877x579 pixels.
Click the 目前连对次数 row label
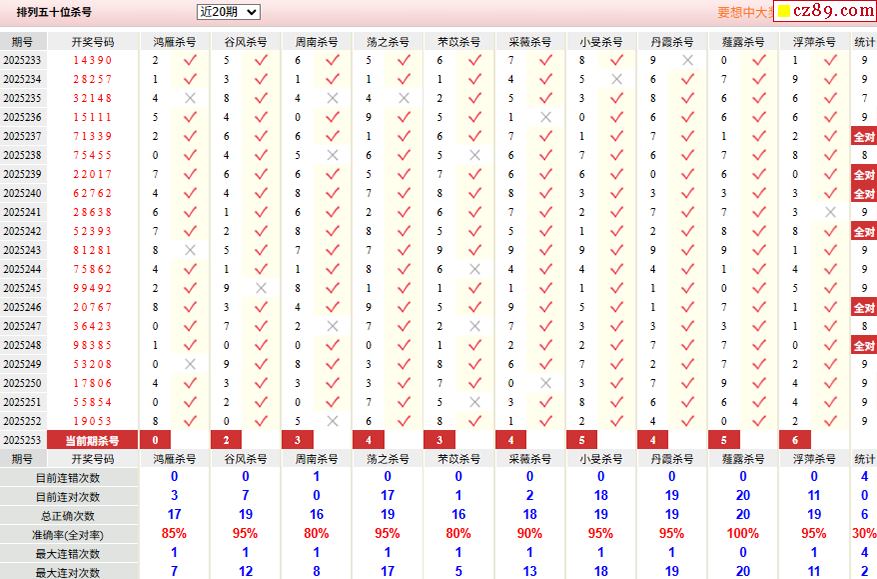[68, 497]
